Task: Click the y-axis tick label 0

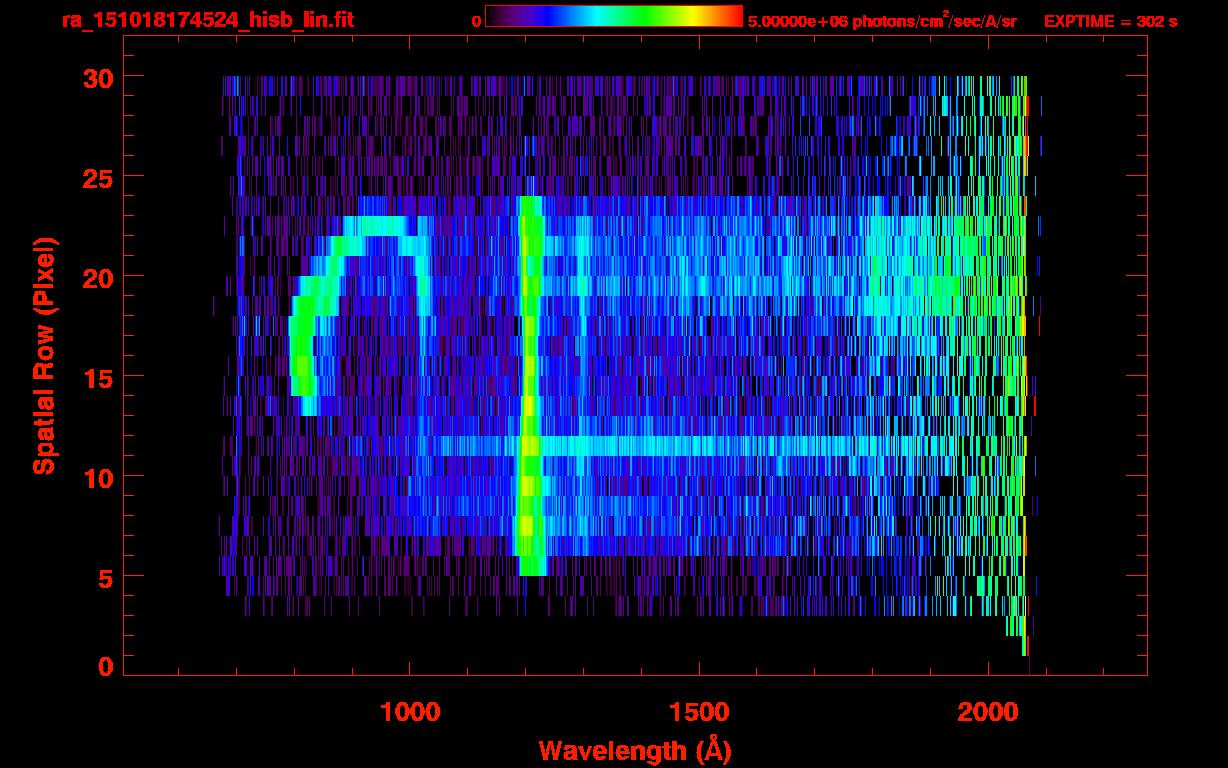Action: coord(105,667)
